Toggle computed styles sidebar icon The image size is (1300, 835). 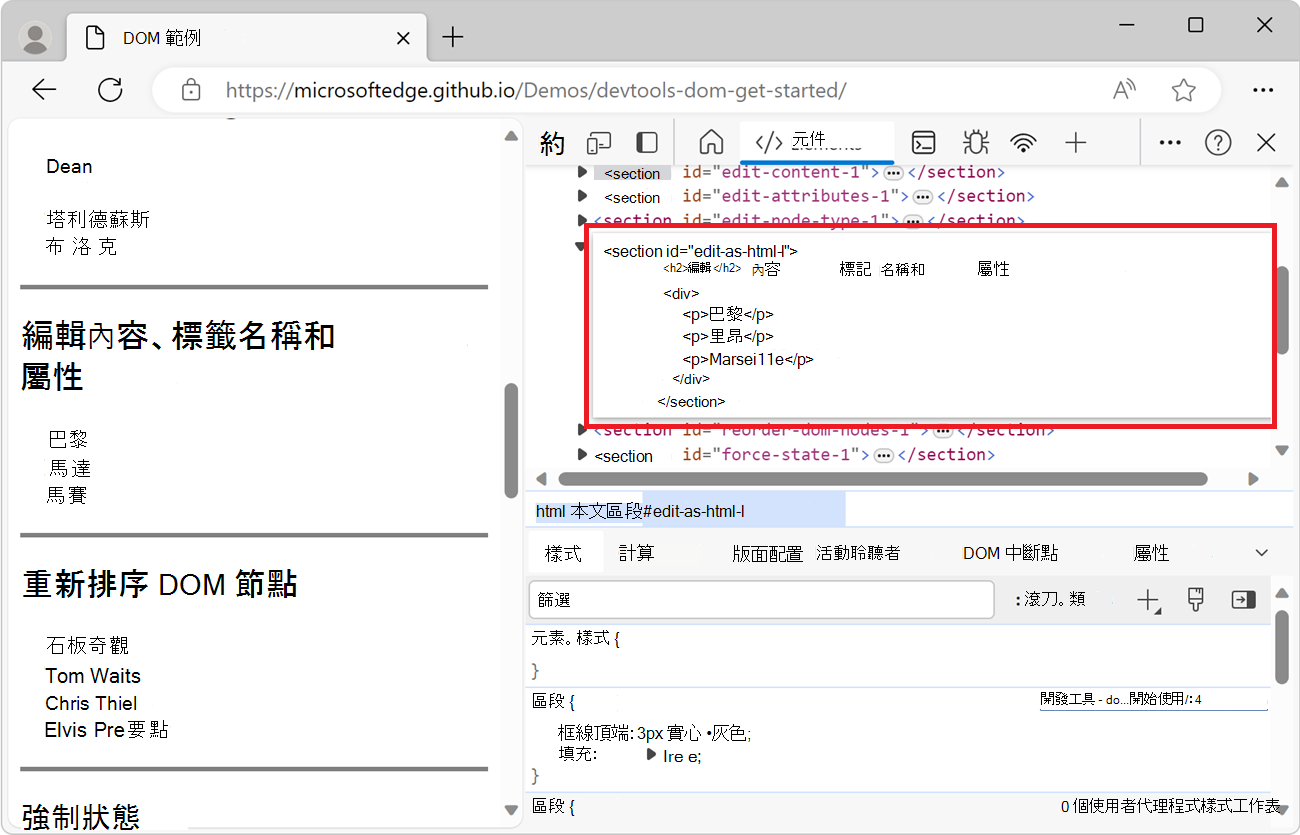pos(1243,600)
